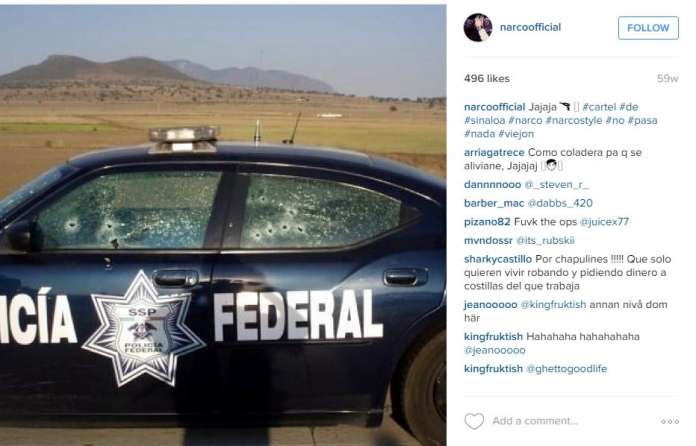This screenshot has height=446, width=696.
Task: Open the #cartel hashtag
Action: [599, 107]
